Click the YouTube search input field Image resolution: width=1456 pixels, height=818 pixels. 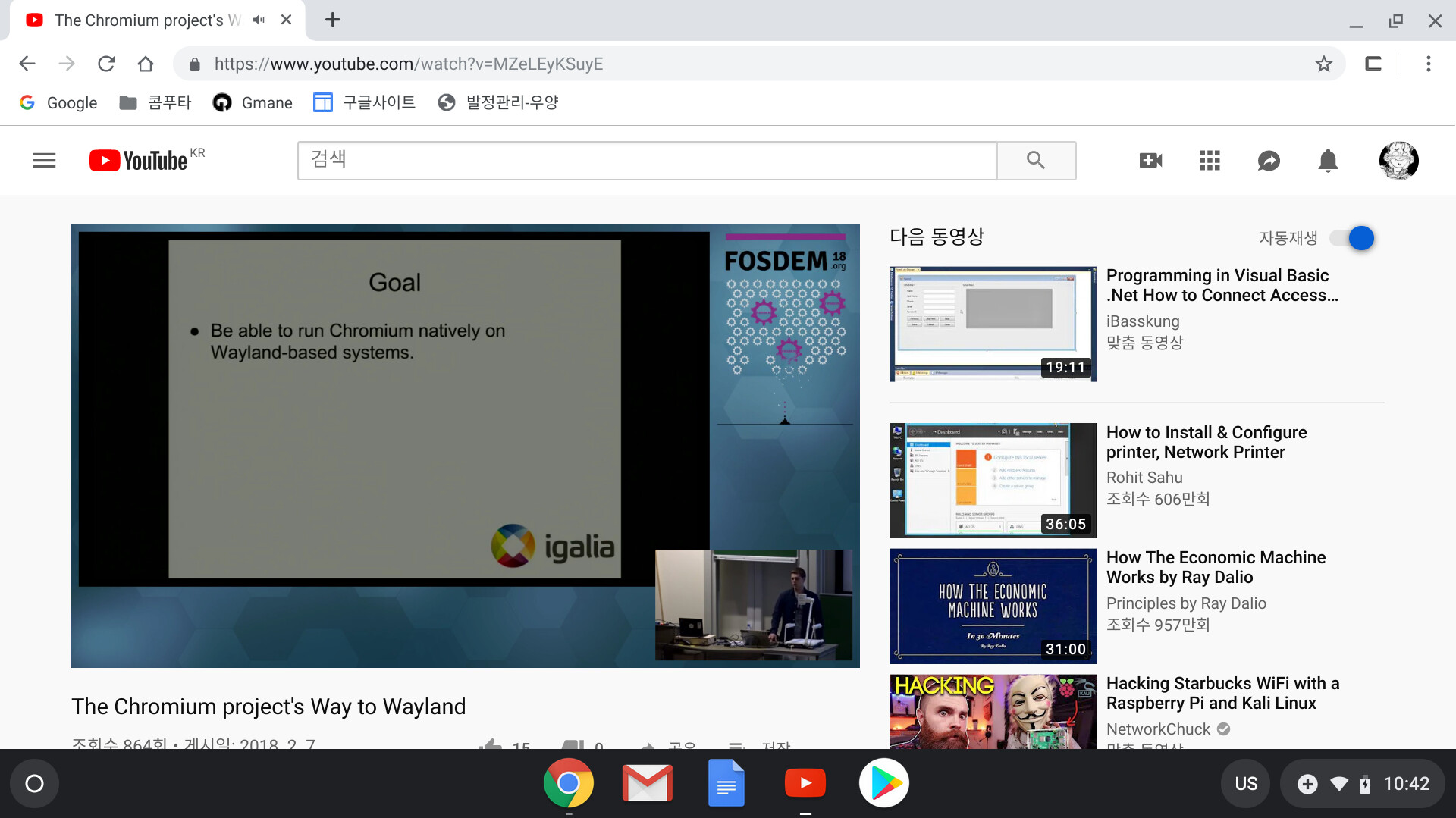(647, 160)
